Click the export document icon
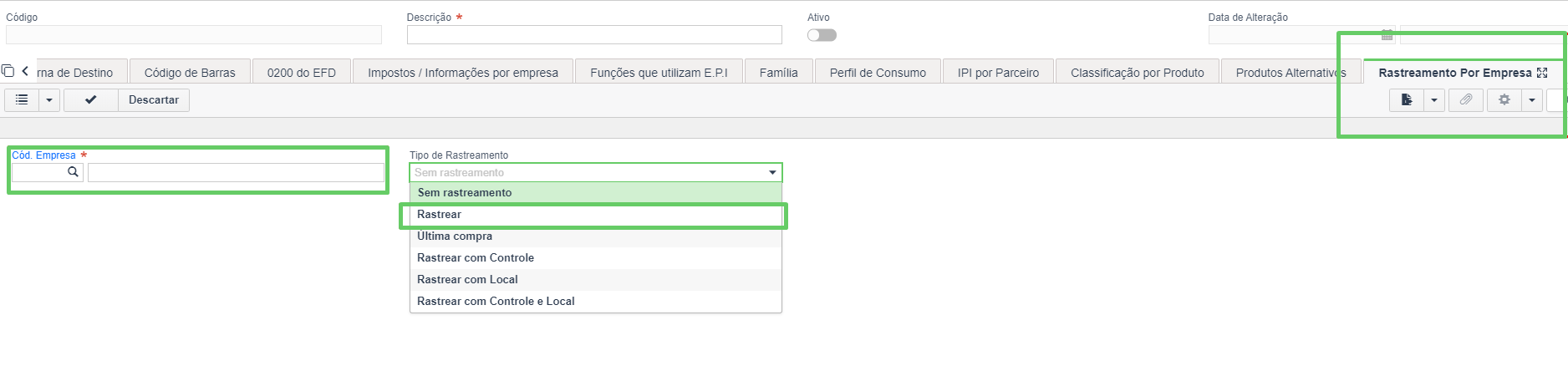The width and height of the screenshot is (1568, 366). tap(1407, 100)
